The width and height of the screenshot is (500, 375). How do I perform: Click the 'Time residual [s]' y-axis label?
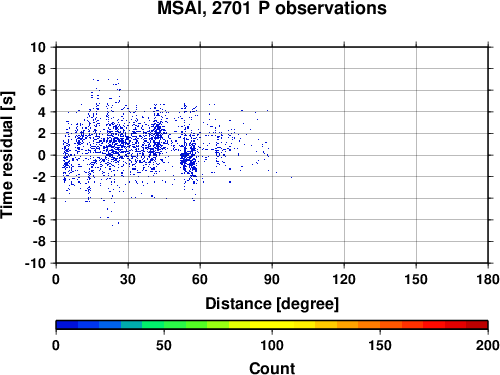pos(7,155)
